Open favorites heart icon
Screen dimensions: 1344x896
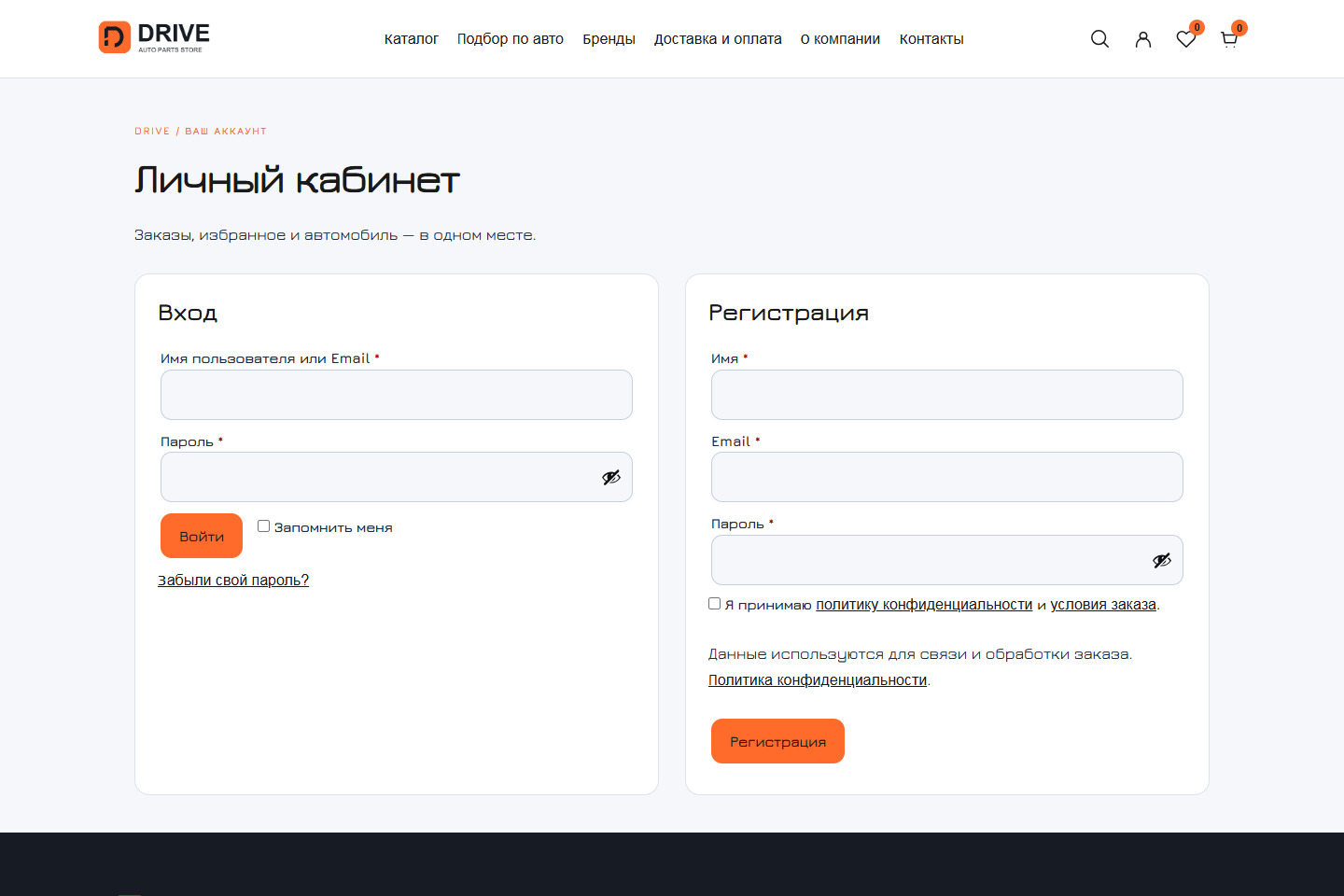point(1186,39)
